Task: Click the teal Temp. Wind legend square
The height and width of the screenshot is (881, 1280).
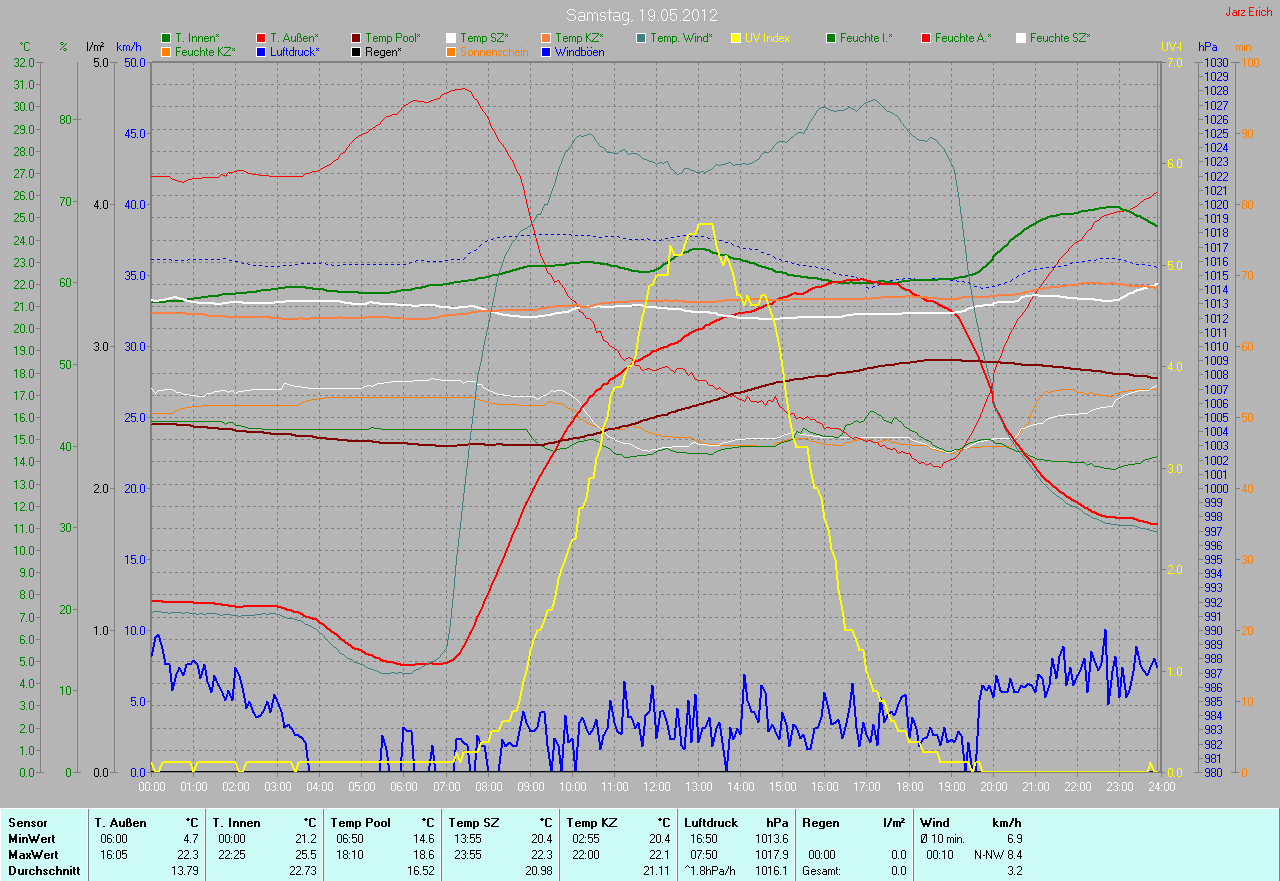Action: [642, 38]
